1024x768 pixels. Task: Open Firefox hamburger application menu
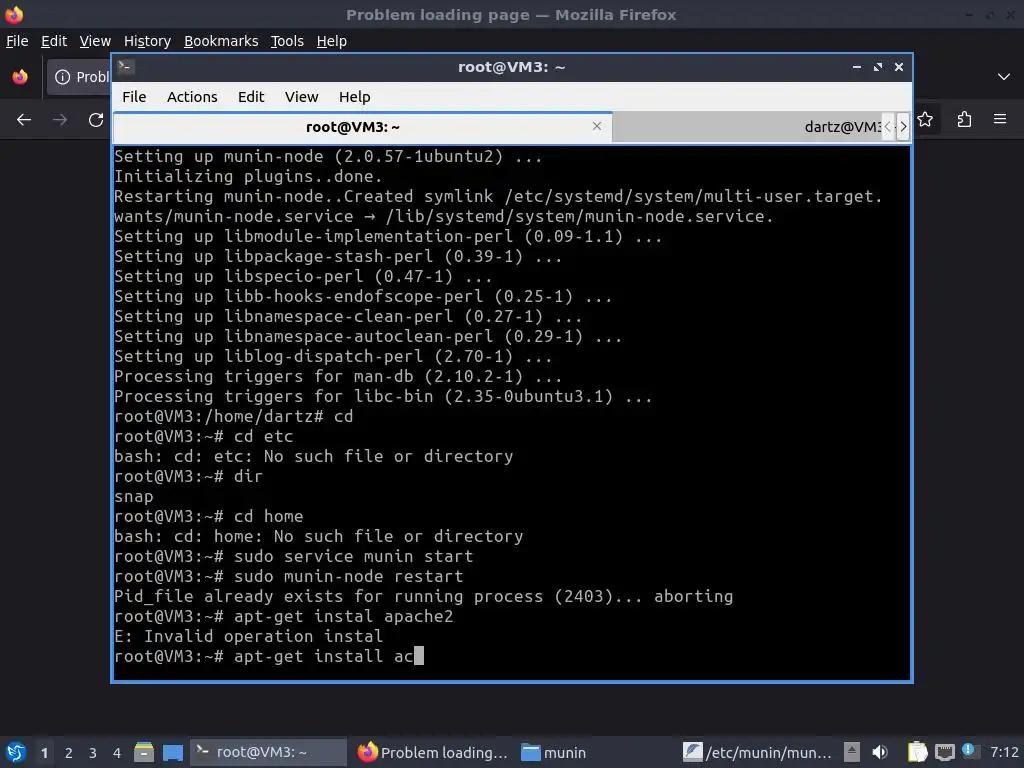pos(1000,120)
